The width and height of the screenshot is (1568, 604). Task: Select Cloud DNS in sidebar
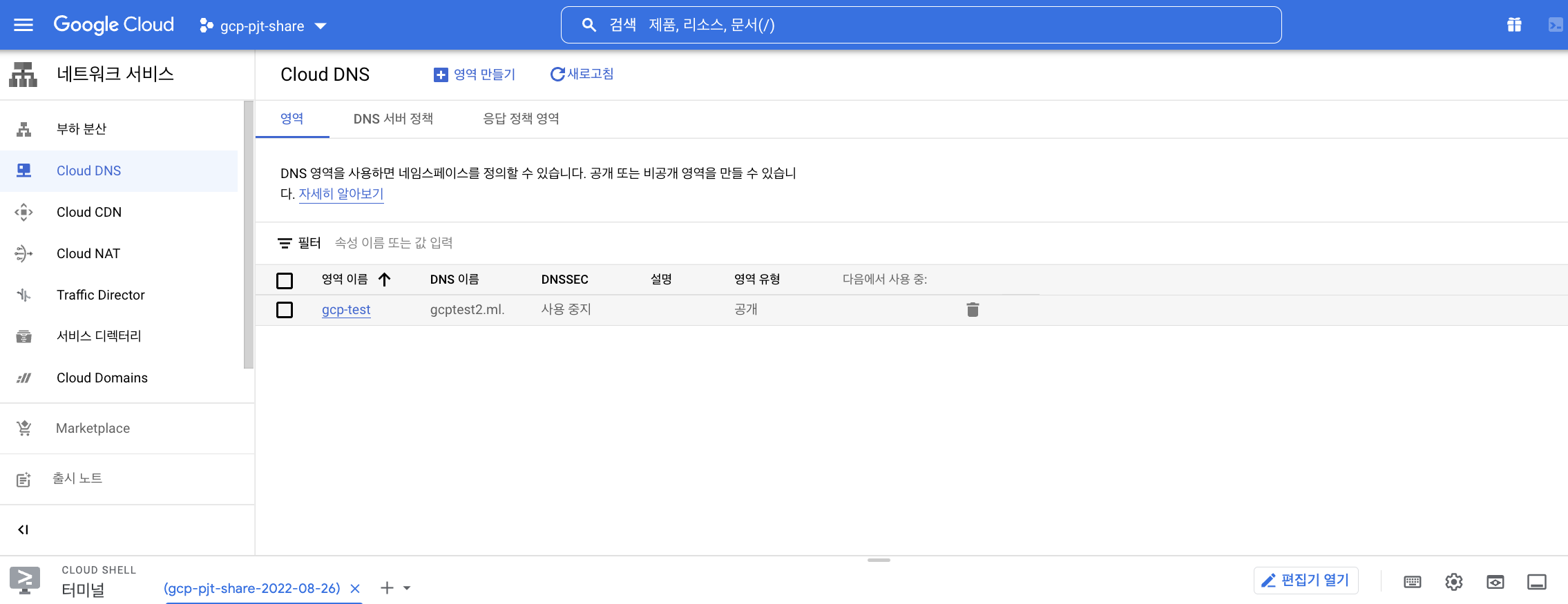[x=119, y=171]
